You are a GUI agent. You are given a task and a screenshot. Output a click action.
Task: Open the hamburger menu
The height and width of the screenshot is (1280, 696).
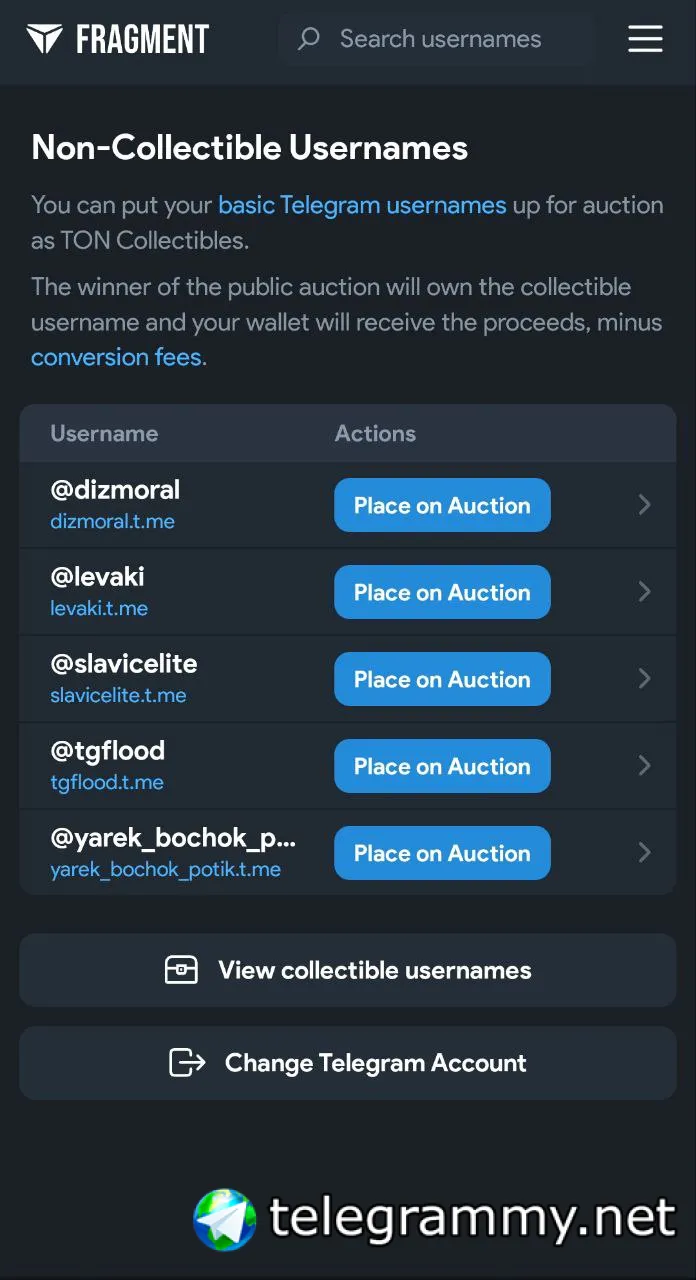click(645, 39)
